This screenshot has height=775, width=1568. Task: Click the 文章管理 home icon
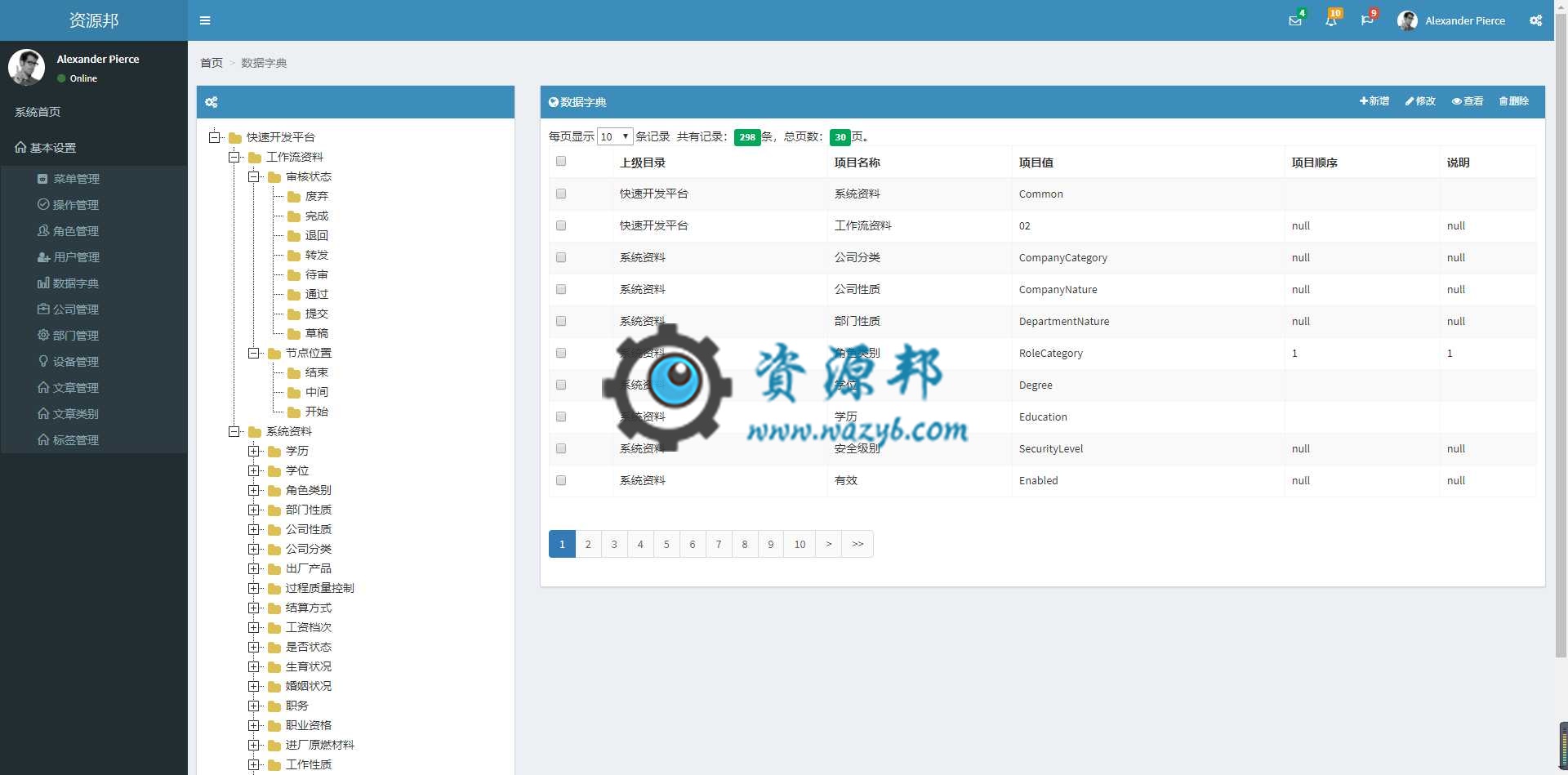pyautogui.click(x=43, y=387)
